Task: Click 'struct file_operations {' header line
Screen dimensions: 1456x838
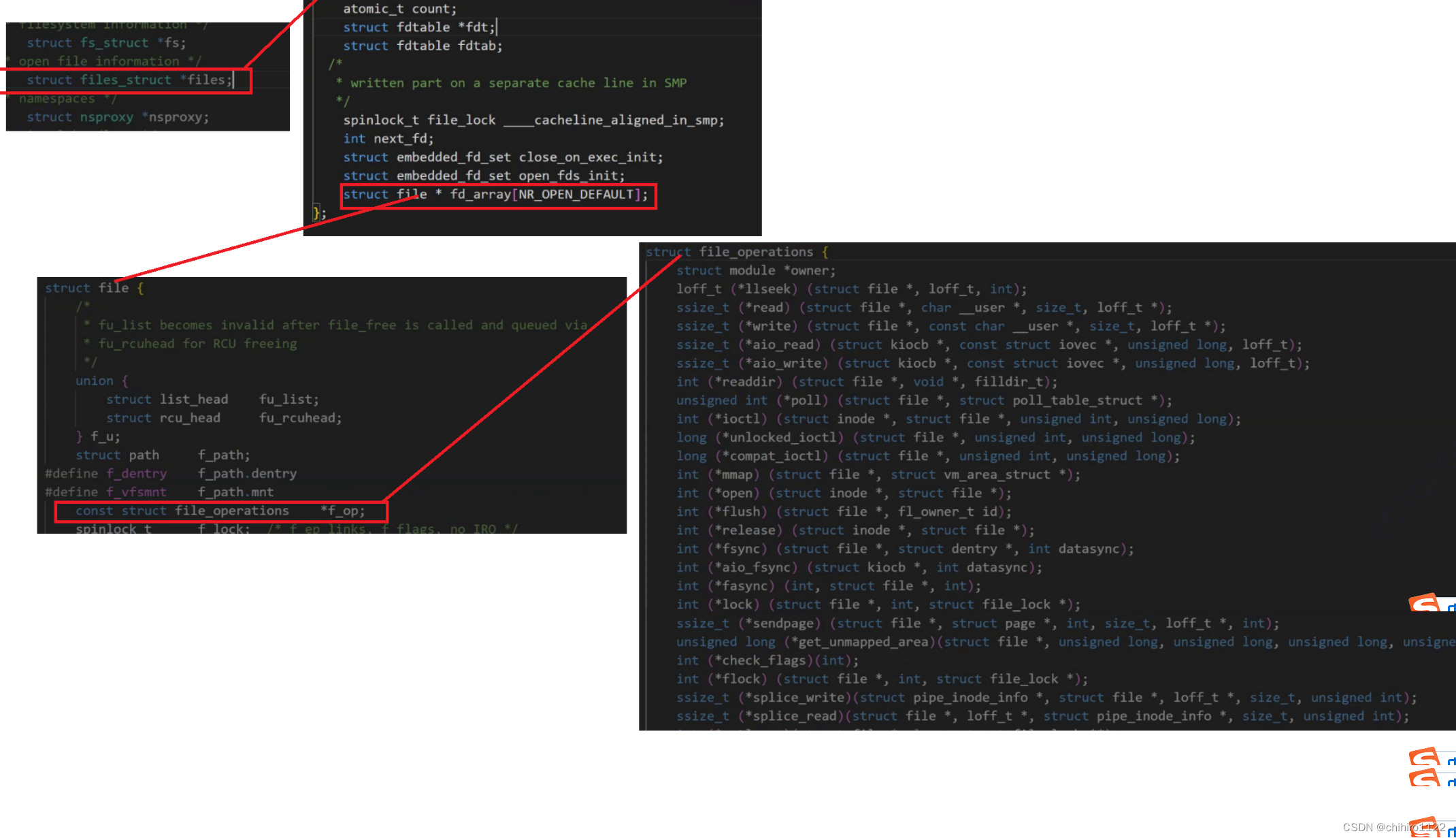Action: pos(737,252)
